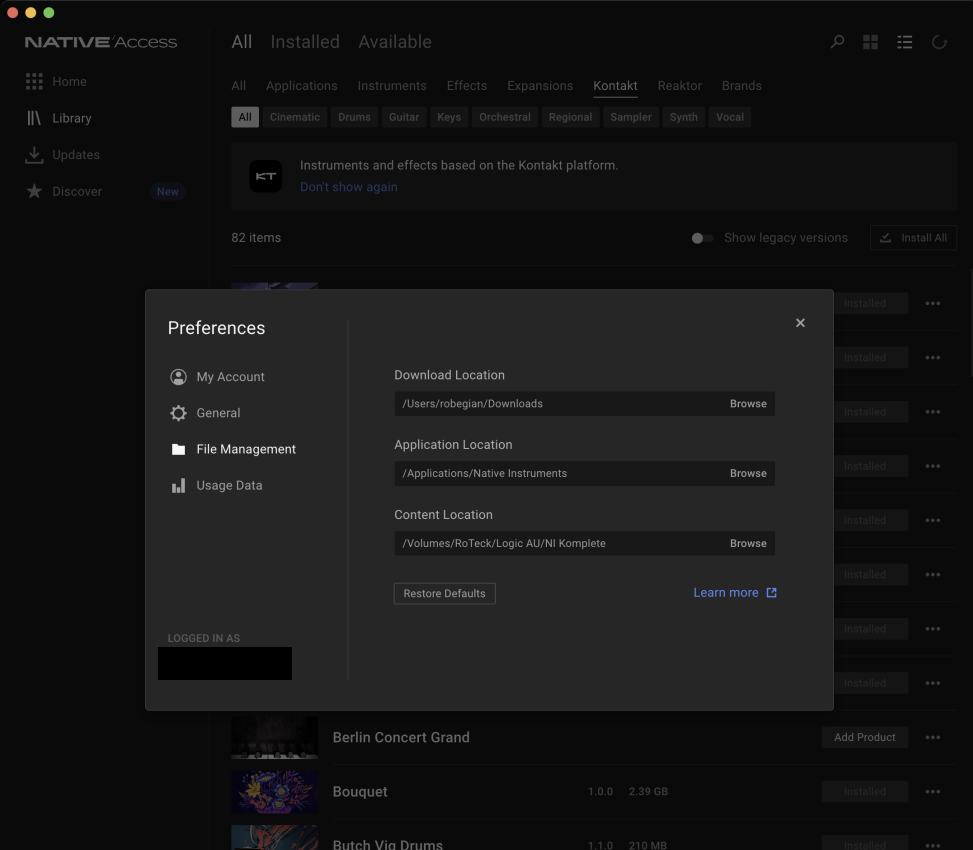Click the Library books icon in sidebar

(x=34, y=118)
